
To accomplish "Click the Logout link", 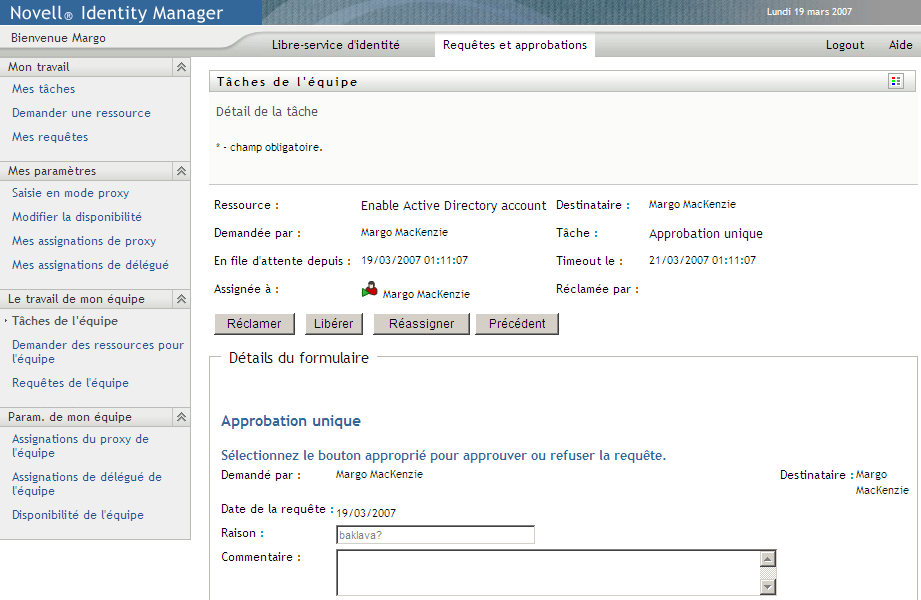I will pyautogui.click(x=845, y=45).
